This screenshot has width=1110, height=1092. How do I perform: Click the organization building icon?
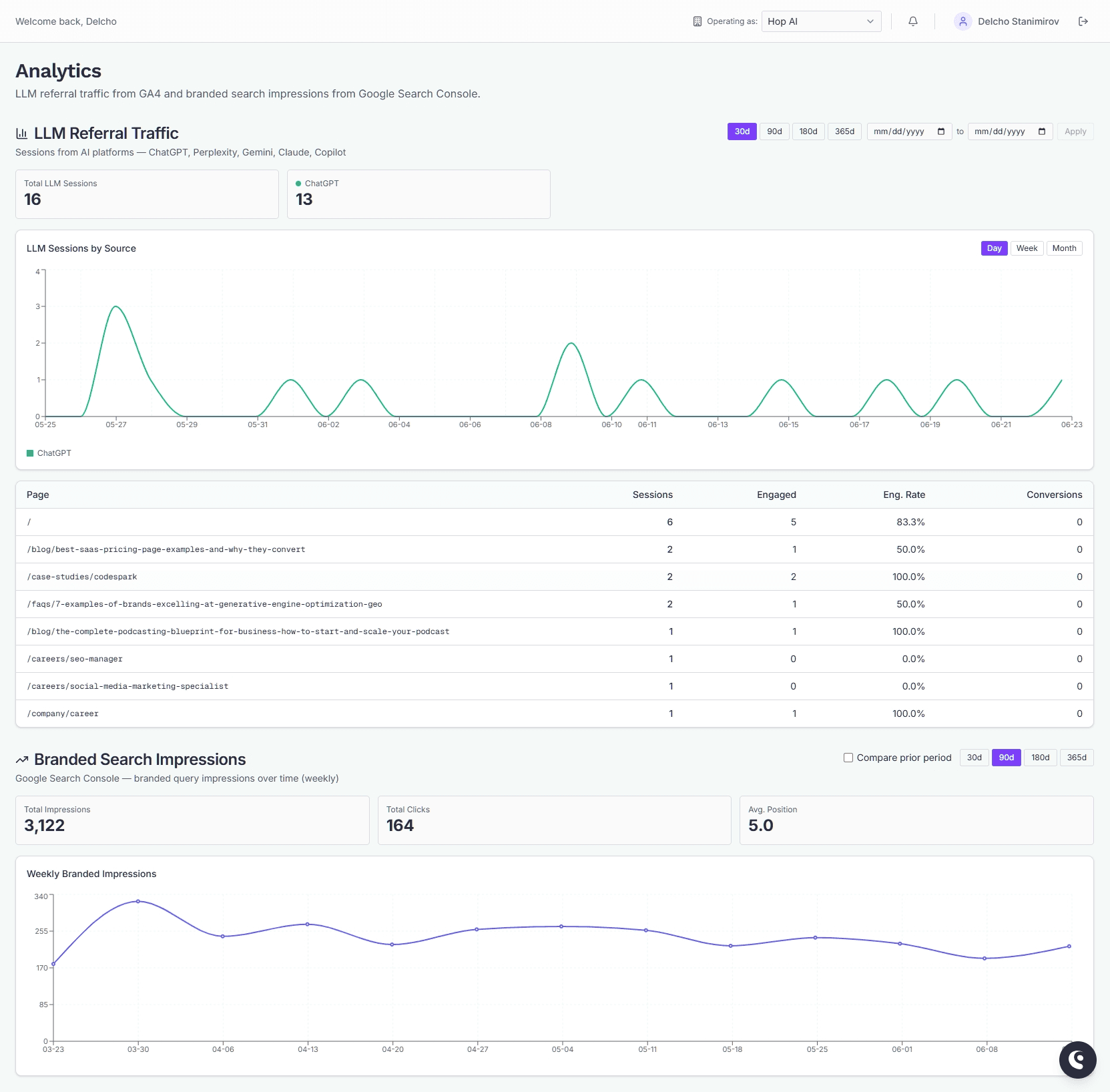[698, 21]
